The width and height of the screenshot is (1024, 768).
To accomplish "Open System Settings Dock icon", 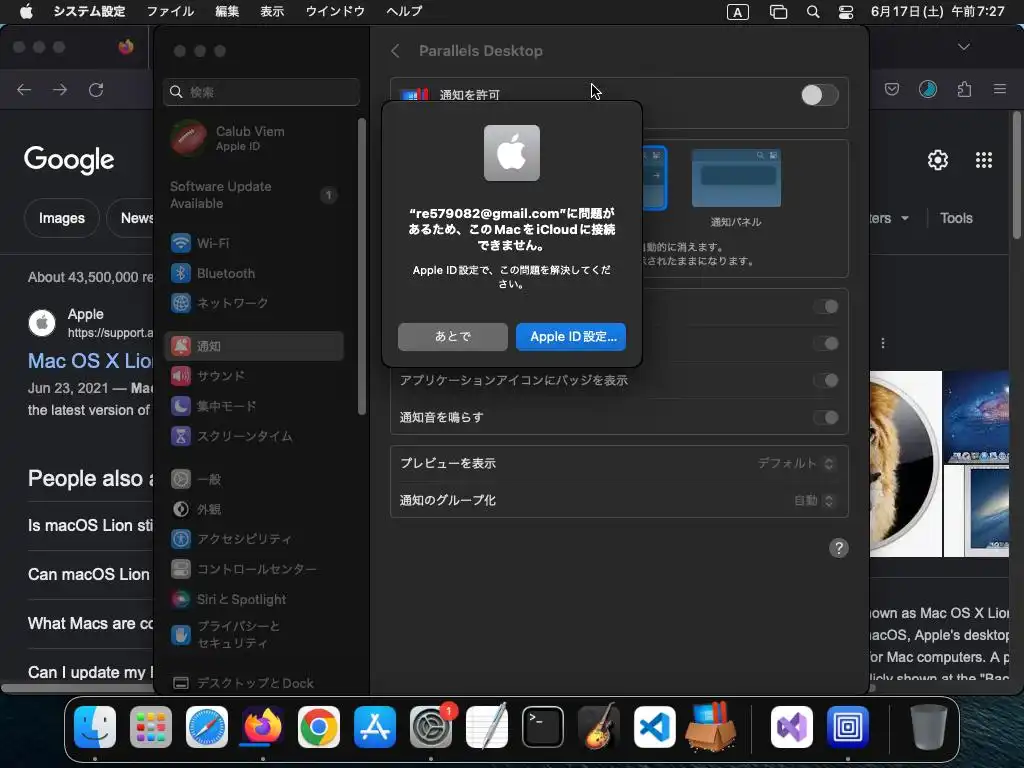I will (x=431, y=727).
